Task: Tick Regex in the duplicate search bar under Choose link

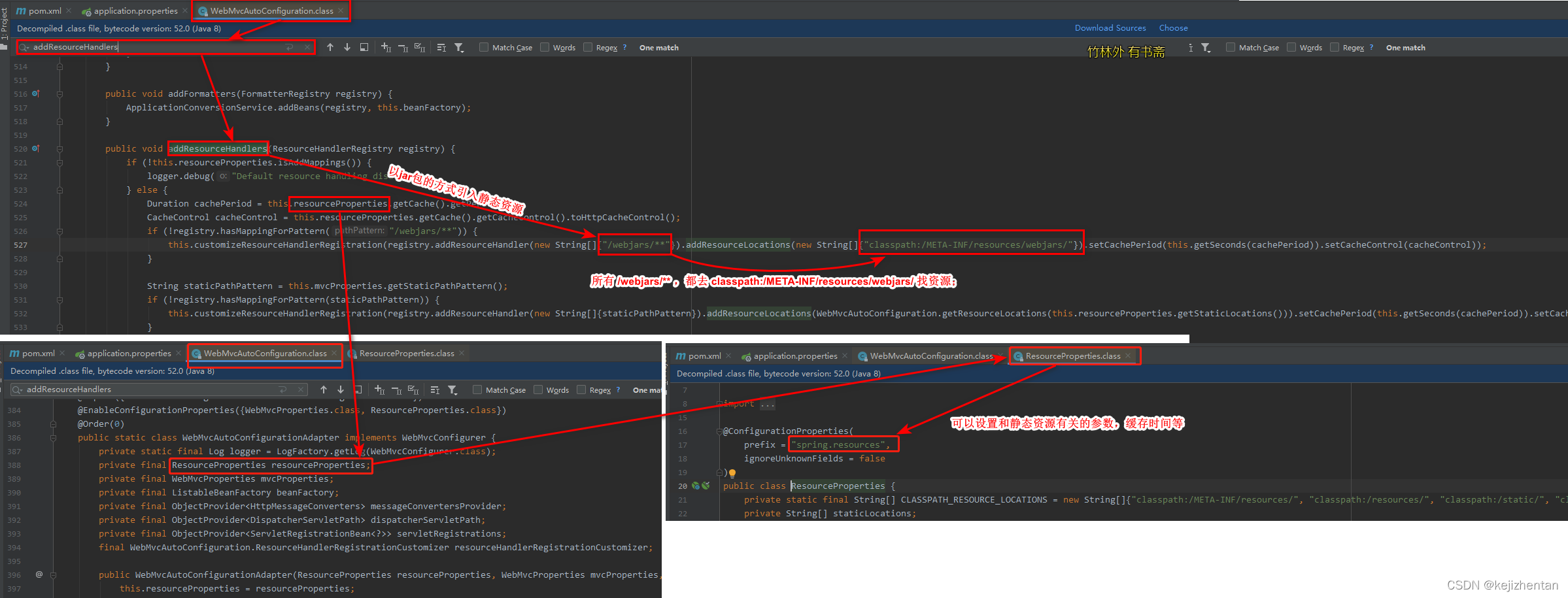Action: click(1335, 47)
